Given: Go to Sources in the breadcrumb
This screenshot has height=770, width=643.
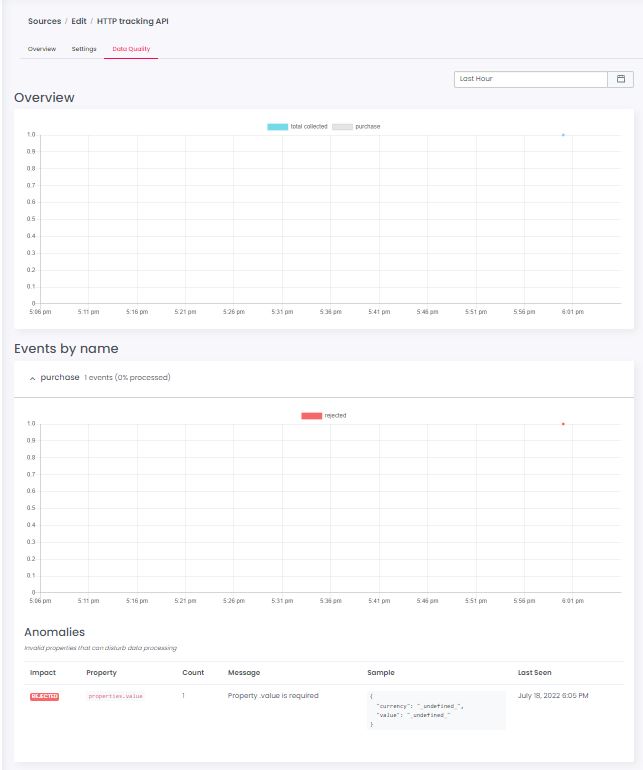Looking at the screenshot, I should 44,21.
